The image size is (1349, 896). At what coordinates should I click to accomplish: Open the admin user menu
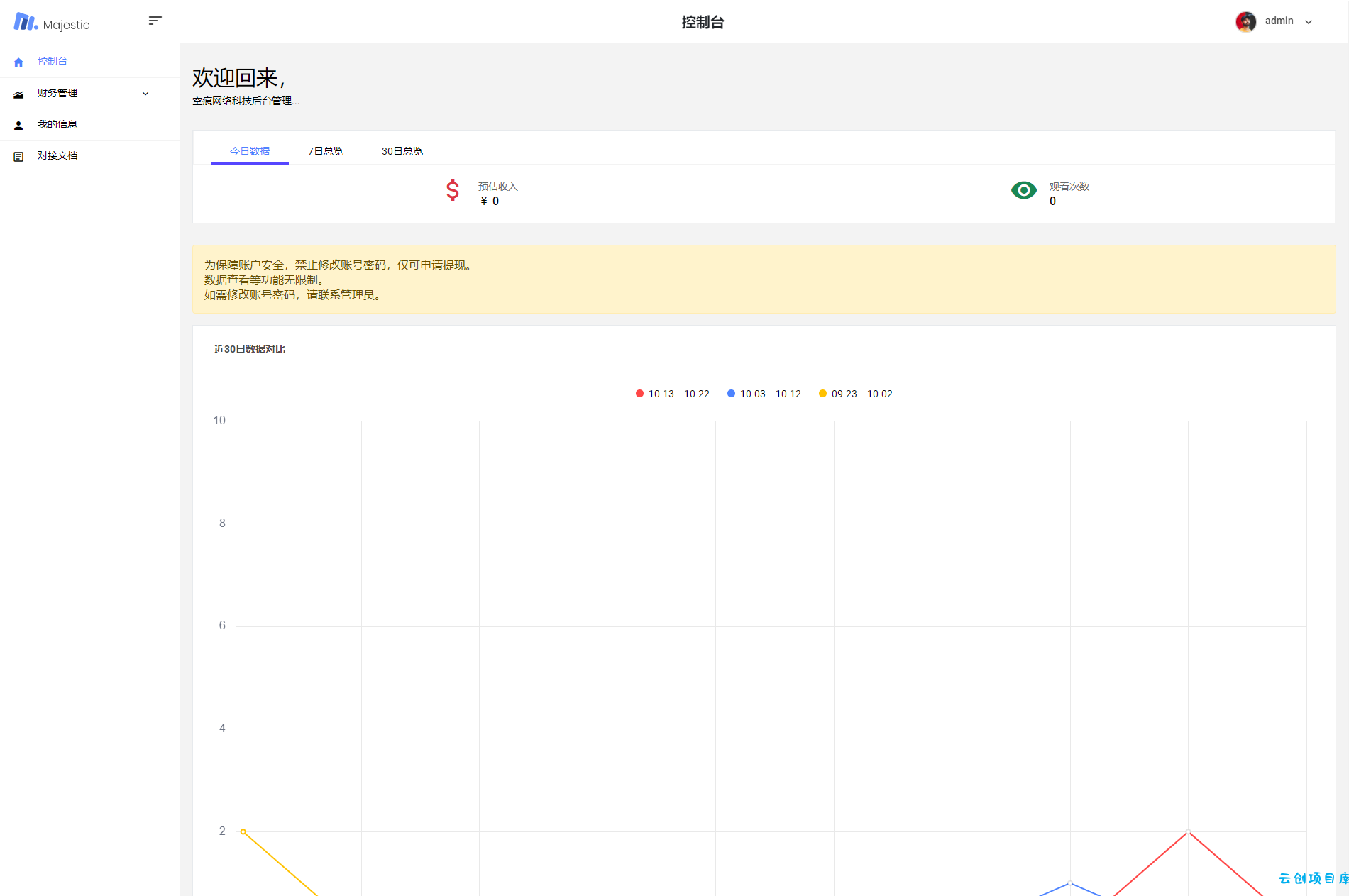(x=1274, y=21)
